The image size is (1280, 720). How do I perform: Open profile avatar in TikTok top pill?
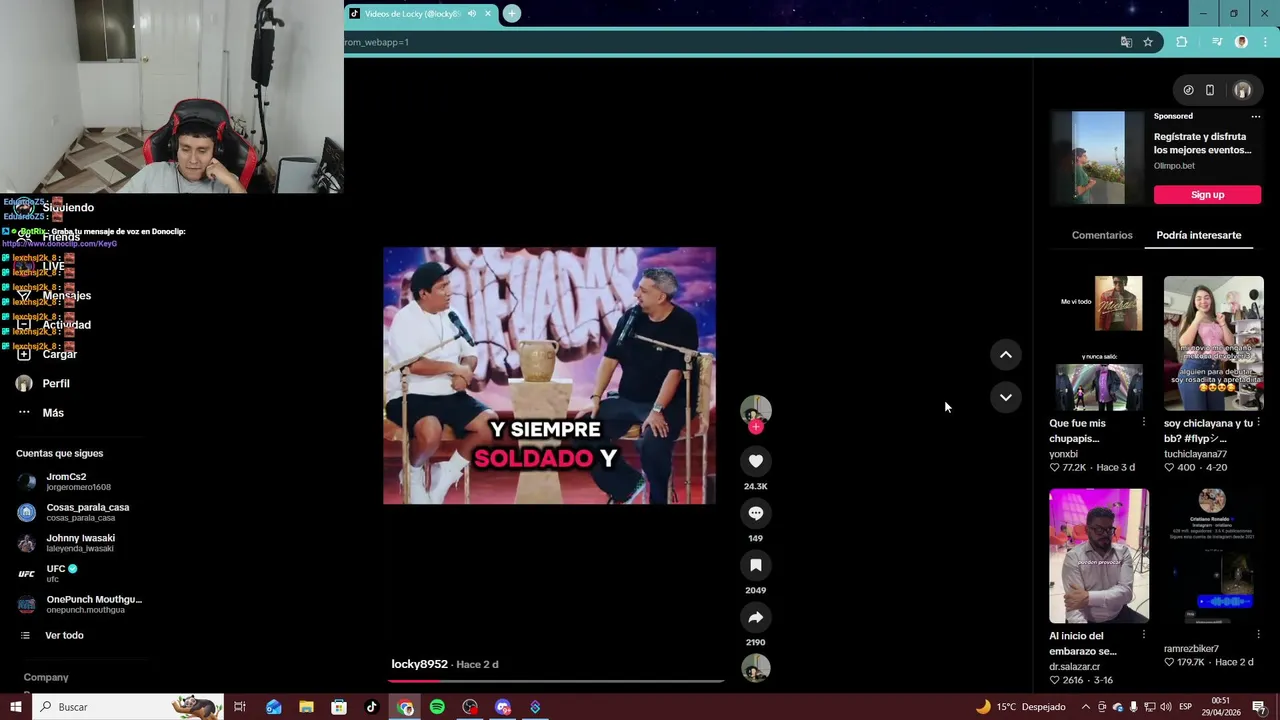pyautogui.click(x=1242, y=90)
